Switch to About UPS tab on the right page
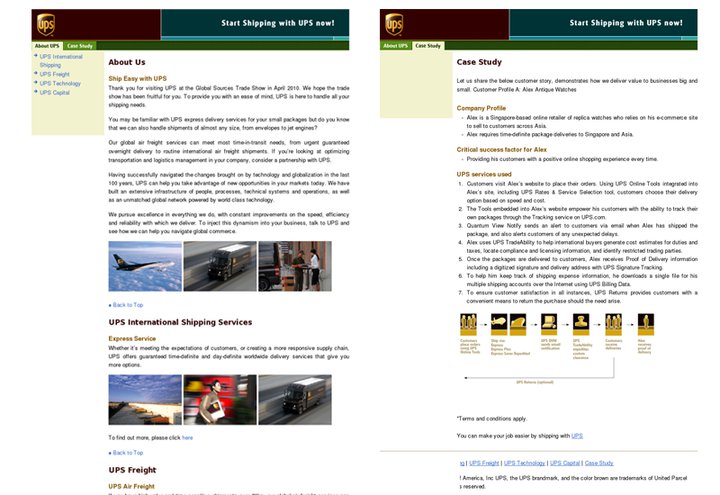The image size is (720, 495). 395,45
